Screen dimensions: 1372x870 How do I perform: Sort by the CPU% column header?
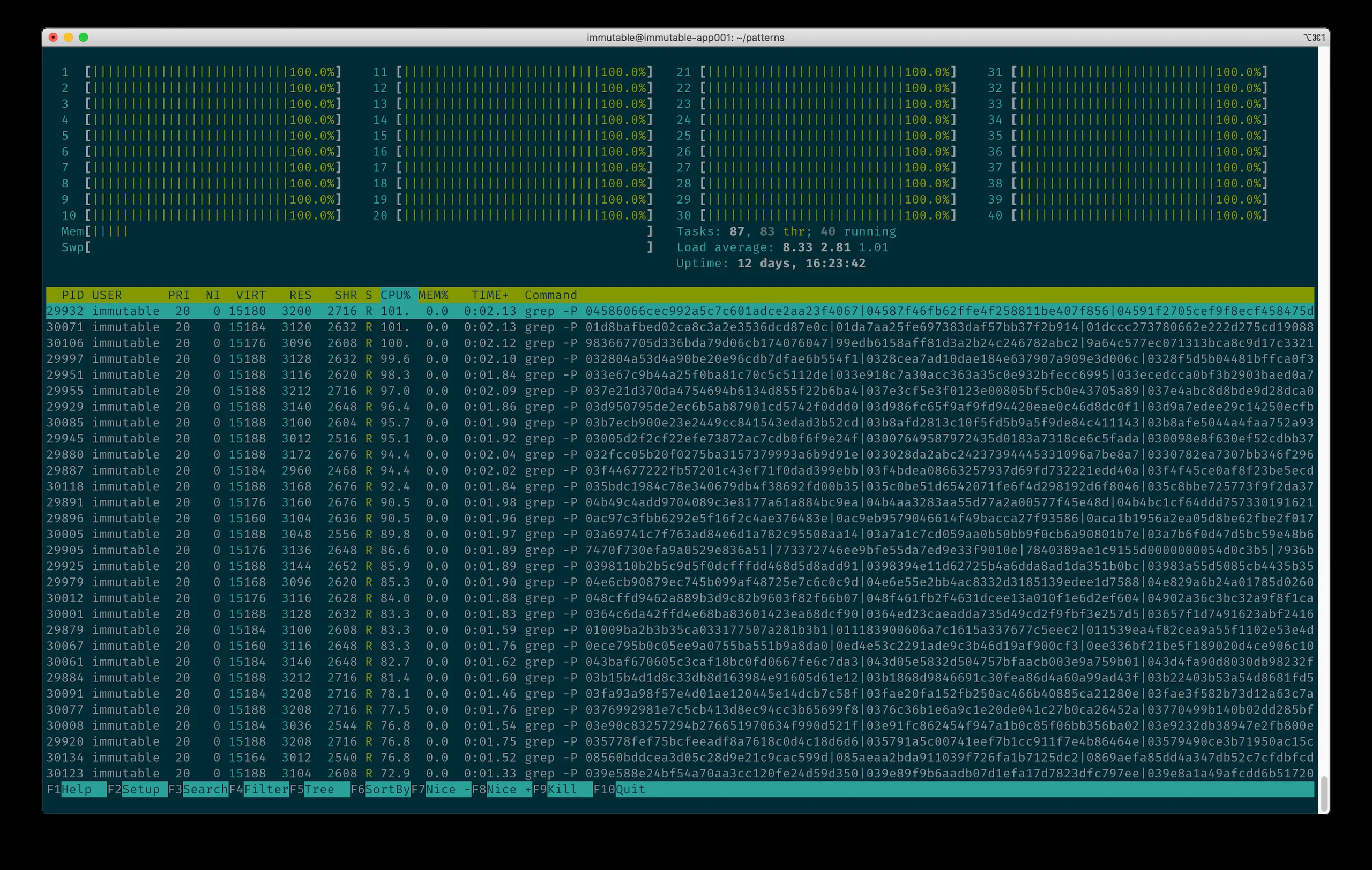(x=396, y=295)
